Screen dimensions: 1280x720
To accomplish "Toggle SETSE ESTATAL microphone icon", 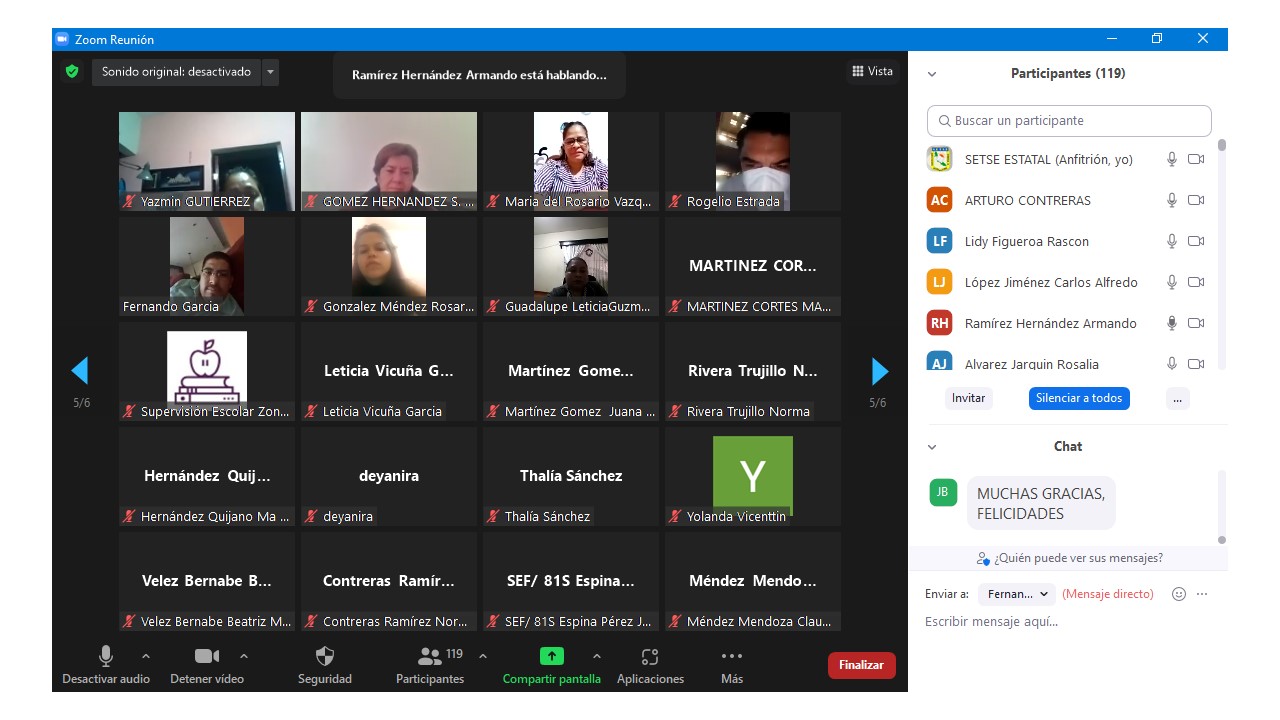I will coord(1172,159).
